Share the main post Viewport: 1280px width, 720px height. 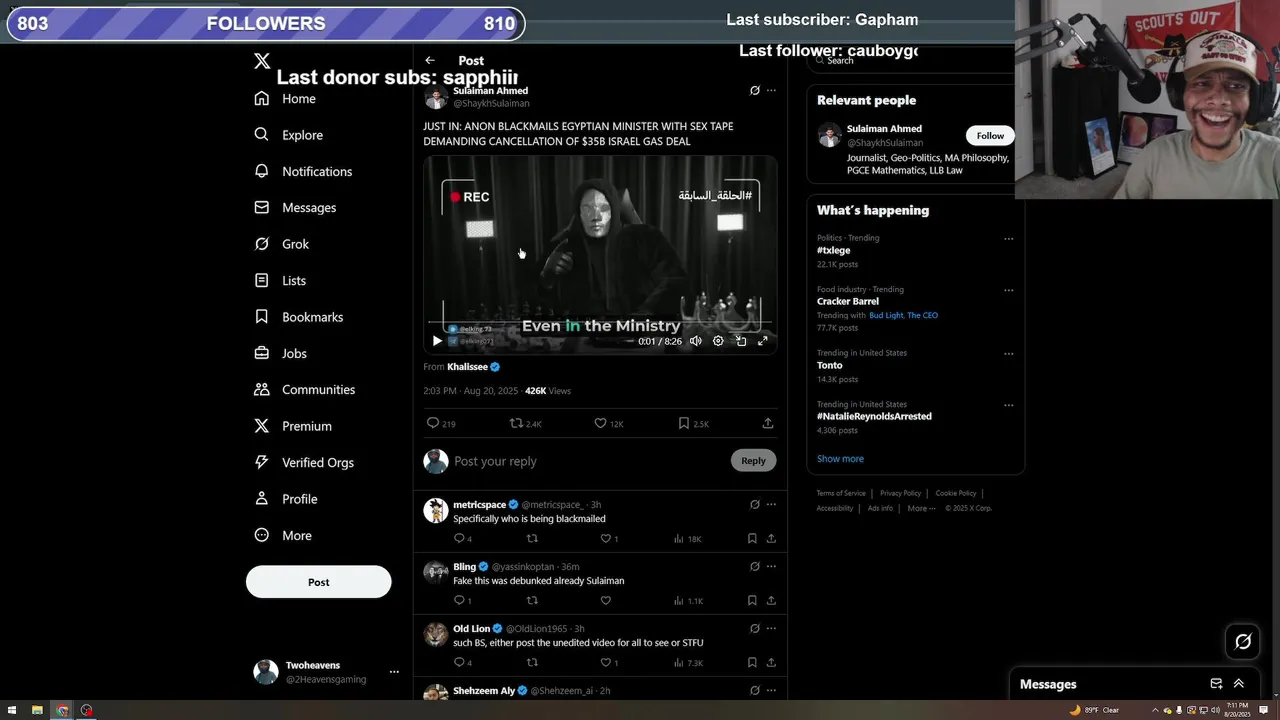tap(768, 423)
